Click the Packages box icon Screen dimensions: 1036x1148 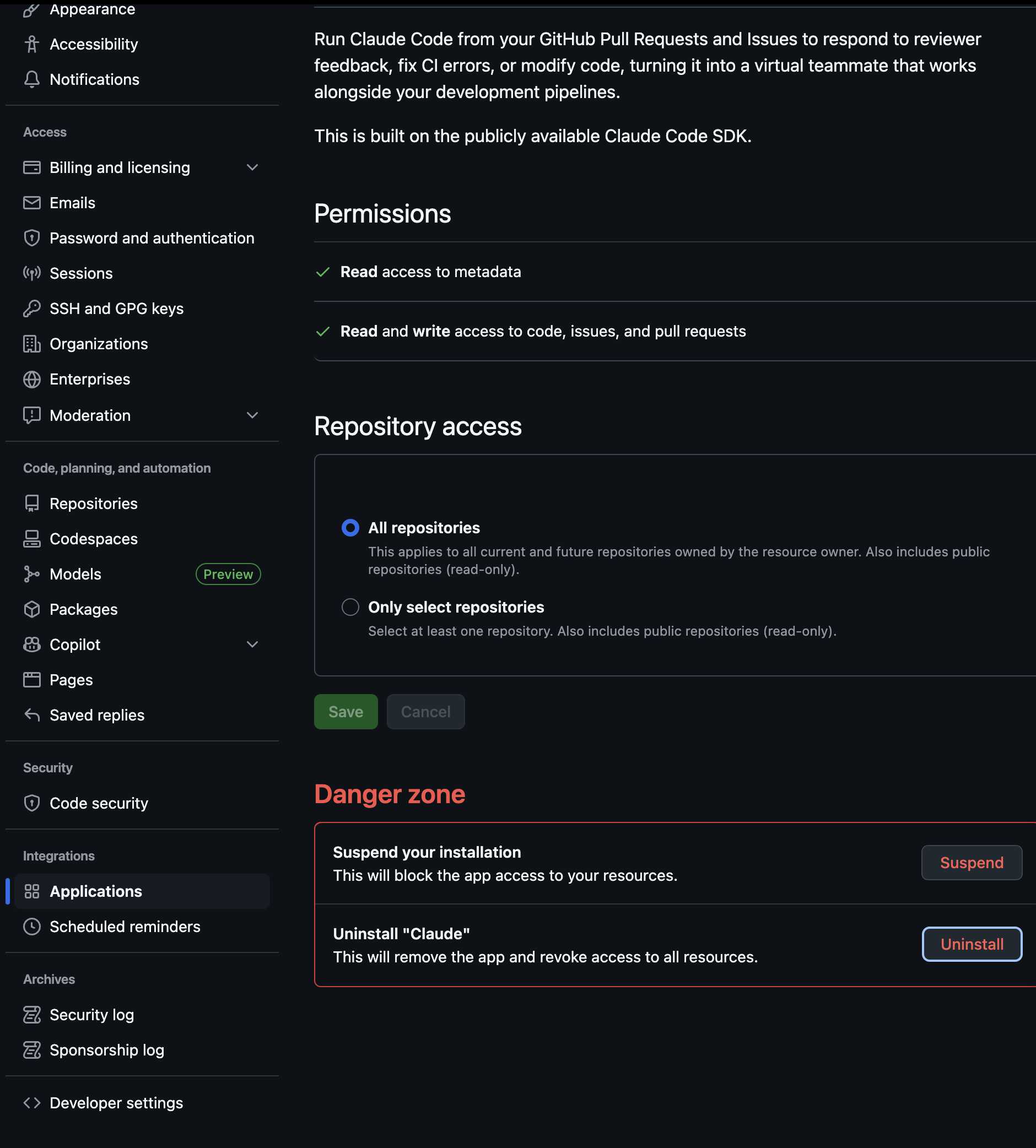[x=32, y=609]
